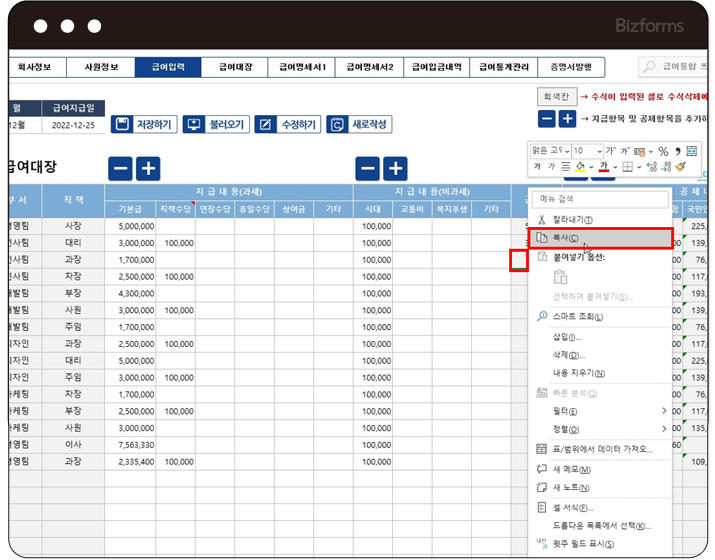Click the 새로작성 new entry button
The image size is (715, 560).
(x=358, y=125)
